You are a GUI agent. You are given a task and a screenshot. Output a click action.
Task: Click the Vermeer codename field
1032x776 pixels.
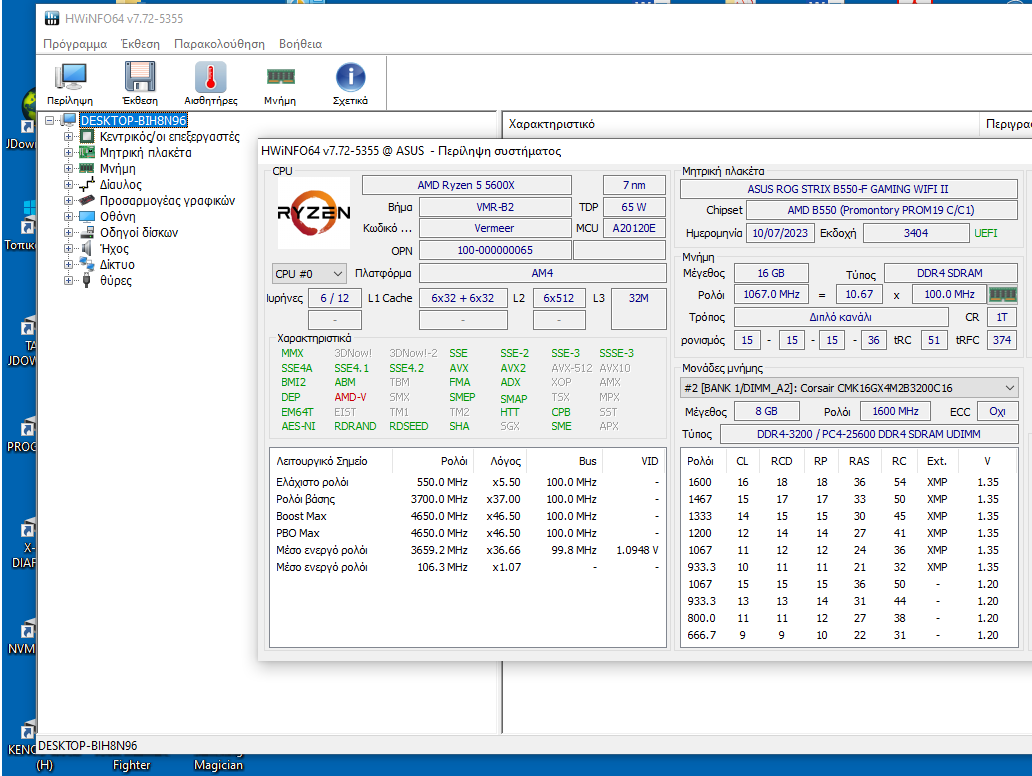click(494, 228)
